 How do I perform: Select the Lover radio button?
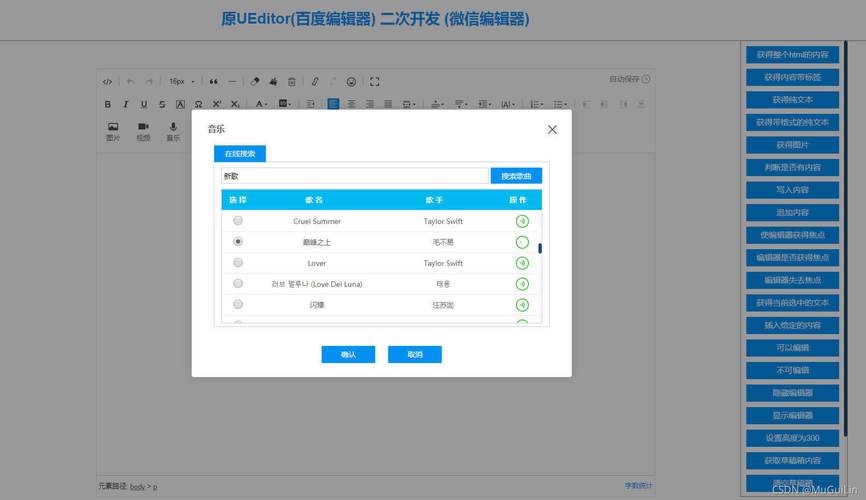tap(238, 262)
